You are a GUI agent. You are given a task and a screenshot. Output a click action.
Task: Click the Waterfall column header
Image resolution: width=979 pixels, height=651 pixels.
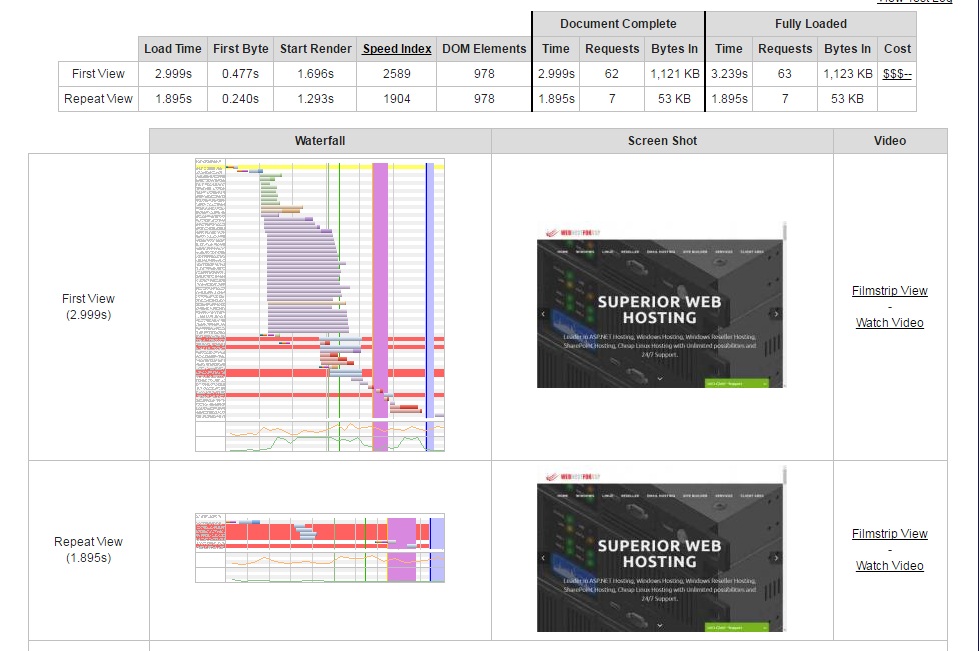tap(320, 141)
